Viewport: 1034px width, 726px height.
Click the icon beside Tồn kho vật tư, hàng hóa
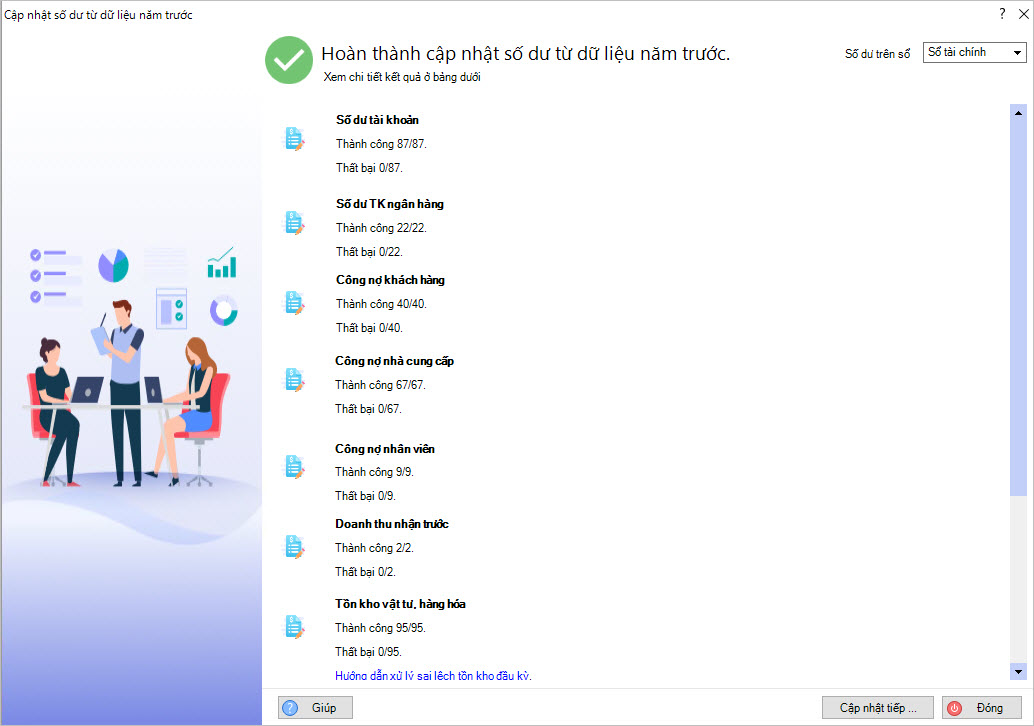(294, 627)
